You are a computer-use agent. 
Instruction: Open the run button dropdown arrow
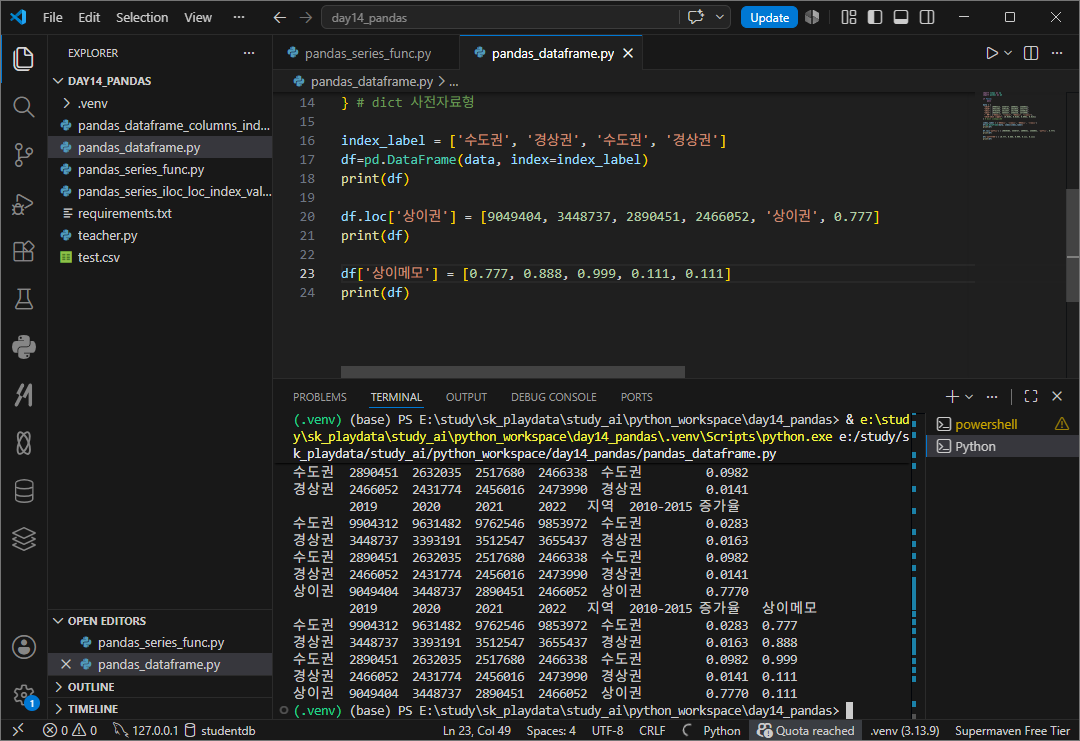tap(1008, 53)
